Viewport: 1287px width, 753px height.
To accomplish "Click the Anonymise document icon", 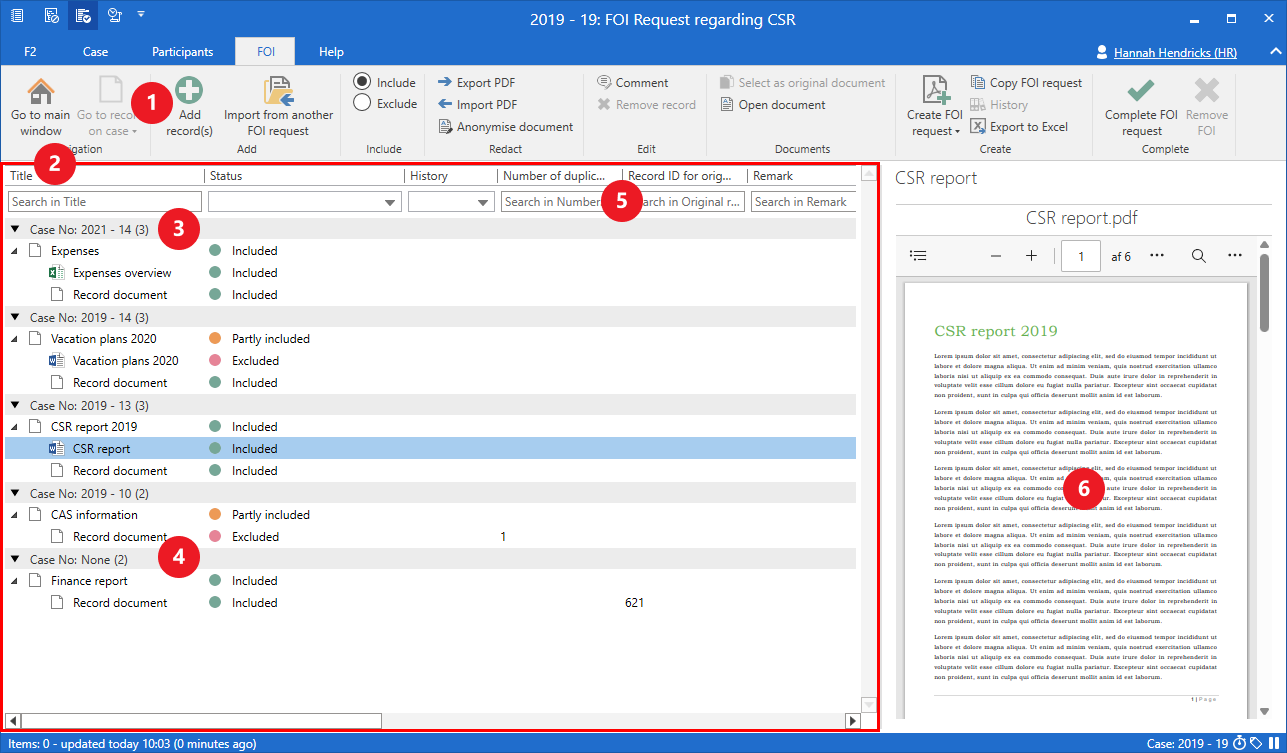I will point(446,127).
